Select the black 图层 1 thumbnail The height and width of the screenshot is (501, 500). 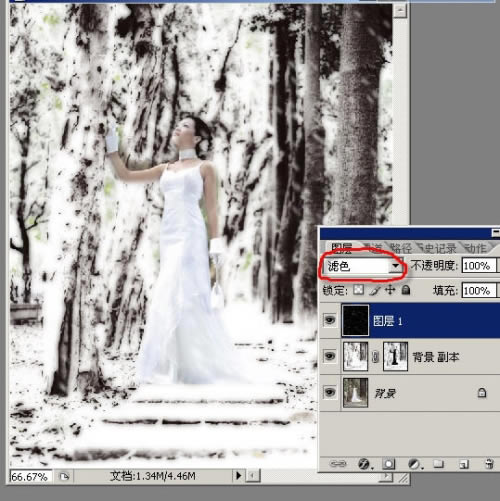pyautogui.click(x=355, y=320)
